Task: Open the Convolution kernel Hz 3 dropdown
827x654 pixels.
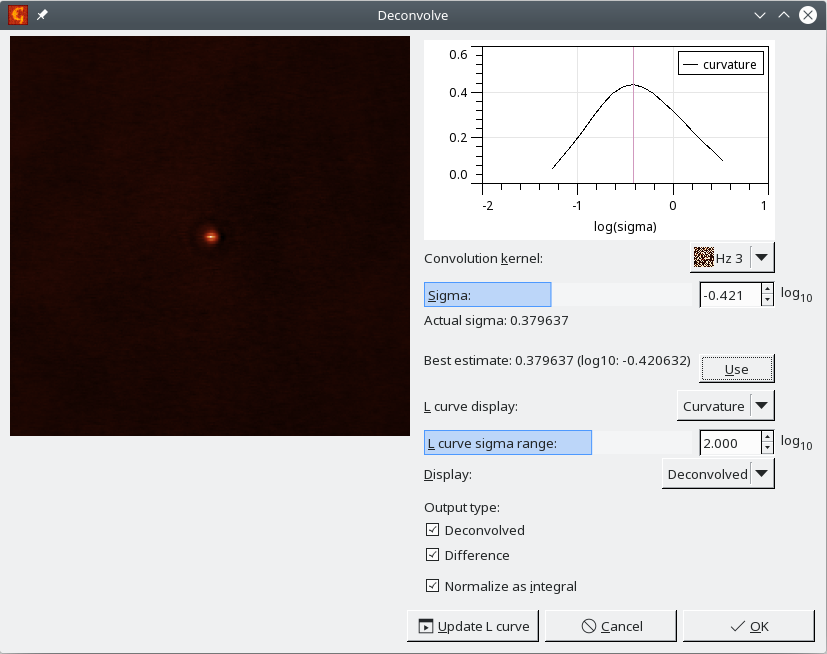Action: 732,257
